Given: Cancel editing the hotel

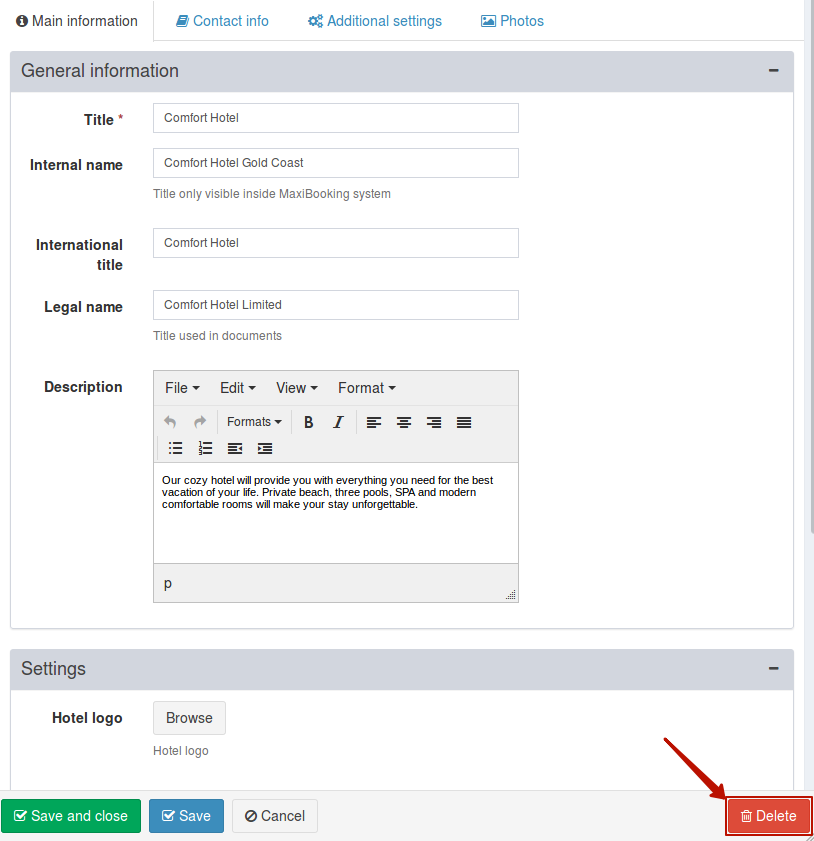Looking at the screenshot, I should (275, 816).
